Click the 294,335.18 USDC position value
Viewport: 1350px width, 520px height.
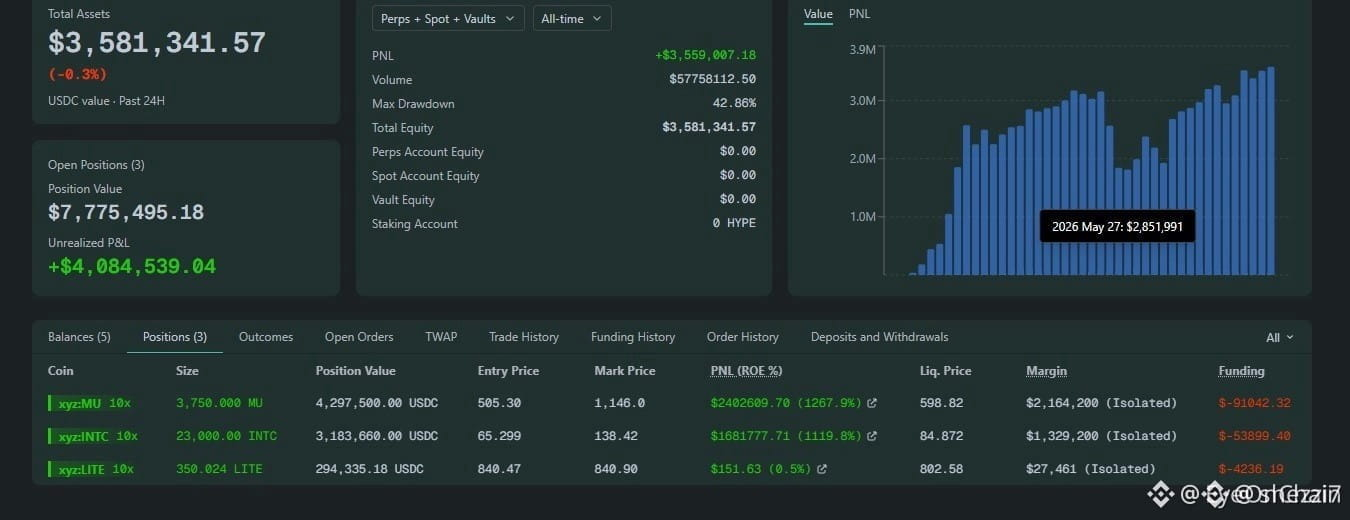370,469
